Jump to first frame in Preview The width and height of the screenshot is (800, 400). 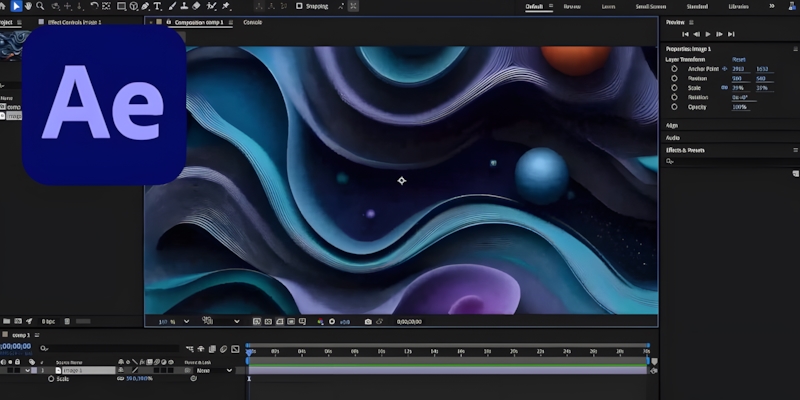685,34
